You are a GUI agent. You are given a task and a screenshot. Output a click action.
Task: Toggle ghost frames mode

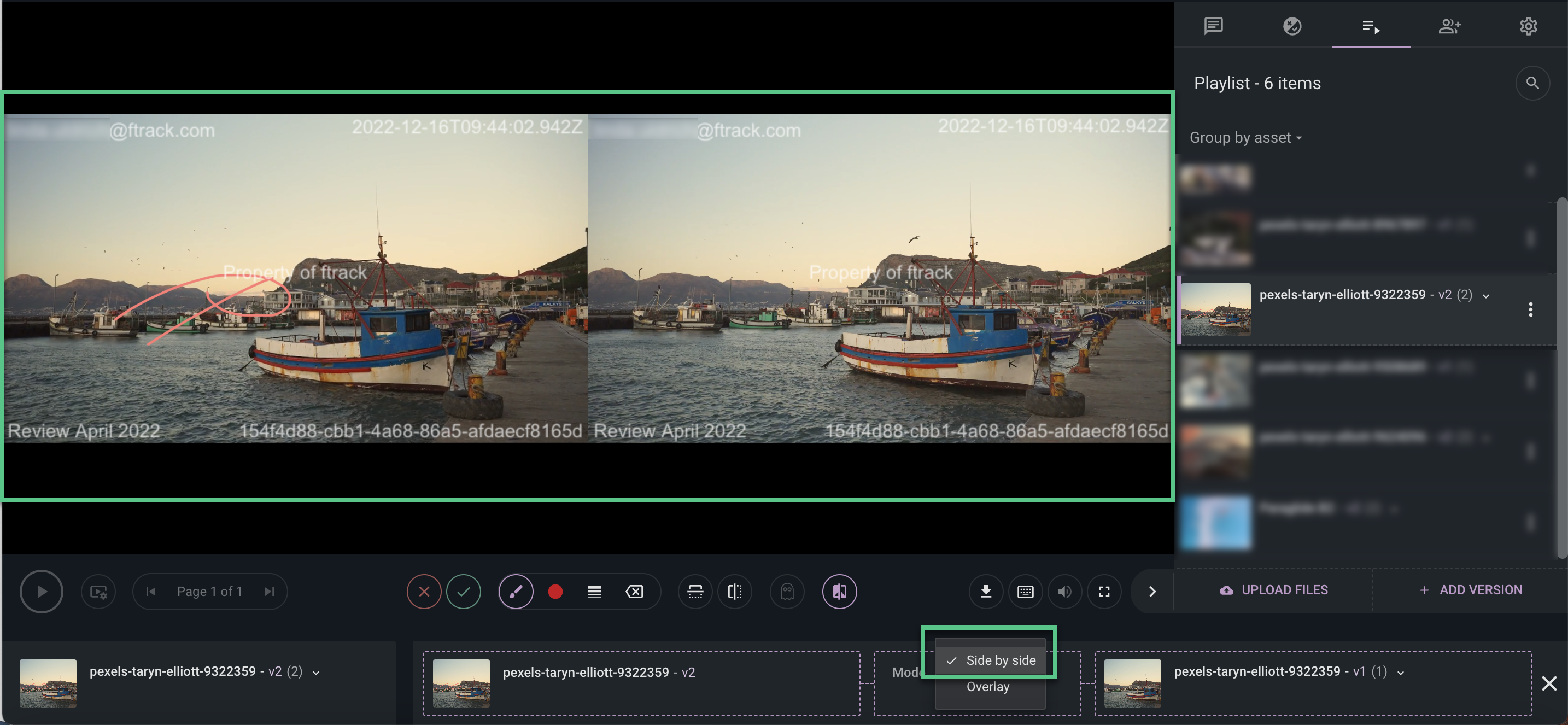pos(786,591)
